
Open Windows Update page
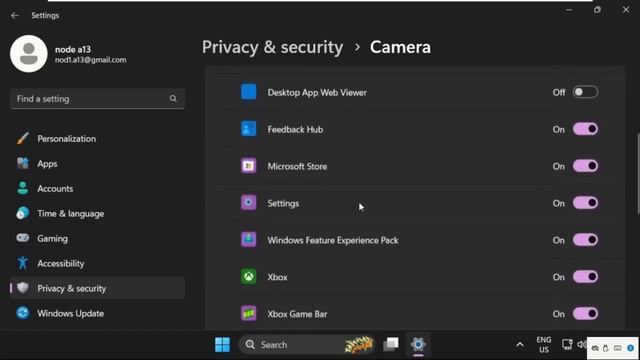tap(98, 313)
